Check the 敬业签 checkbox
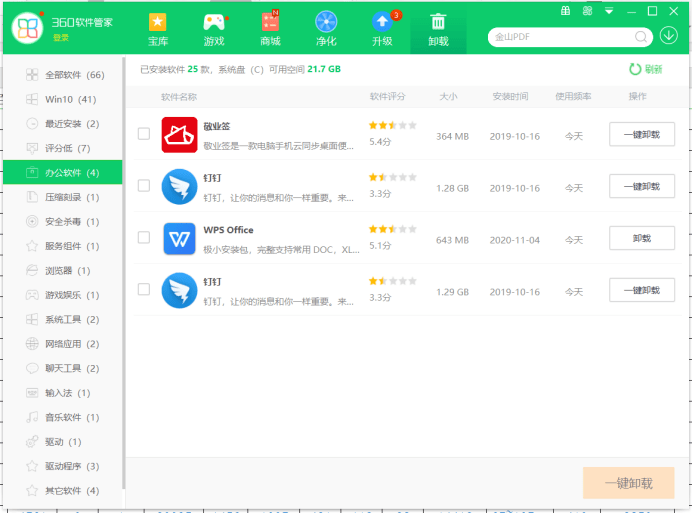Viewport: 692px width, 513px height. coord(144,133)
